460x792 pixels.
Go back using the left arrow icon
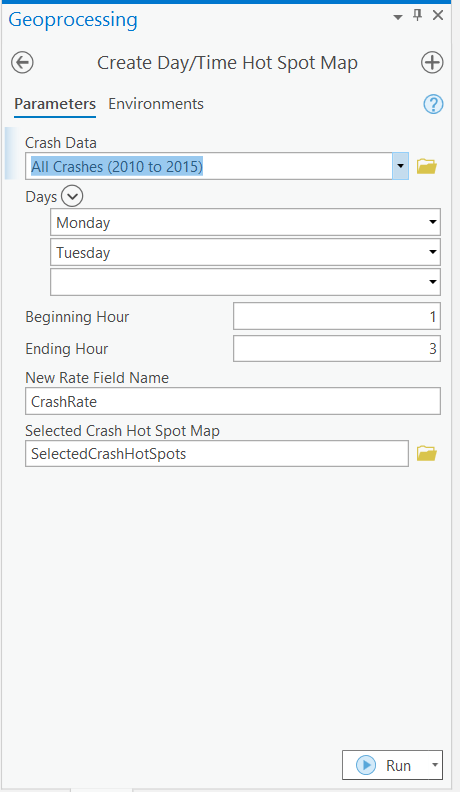click(22, 63)
